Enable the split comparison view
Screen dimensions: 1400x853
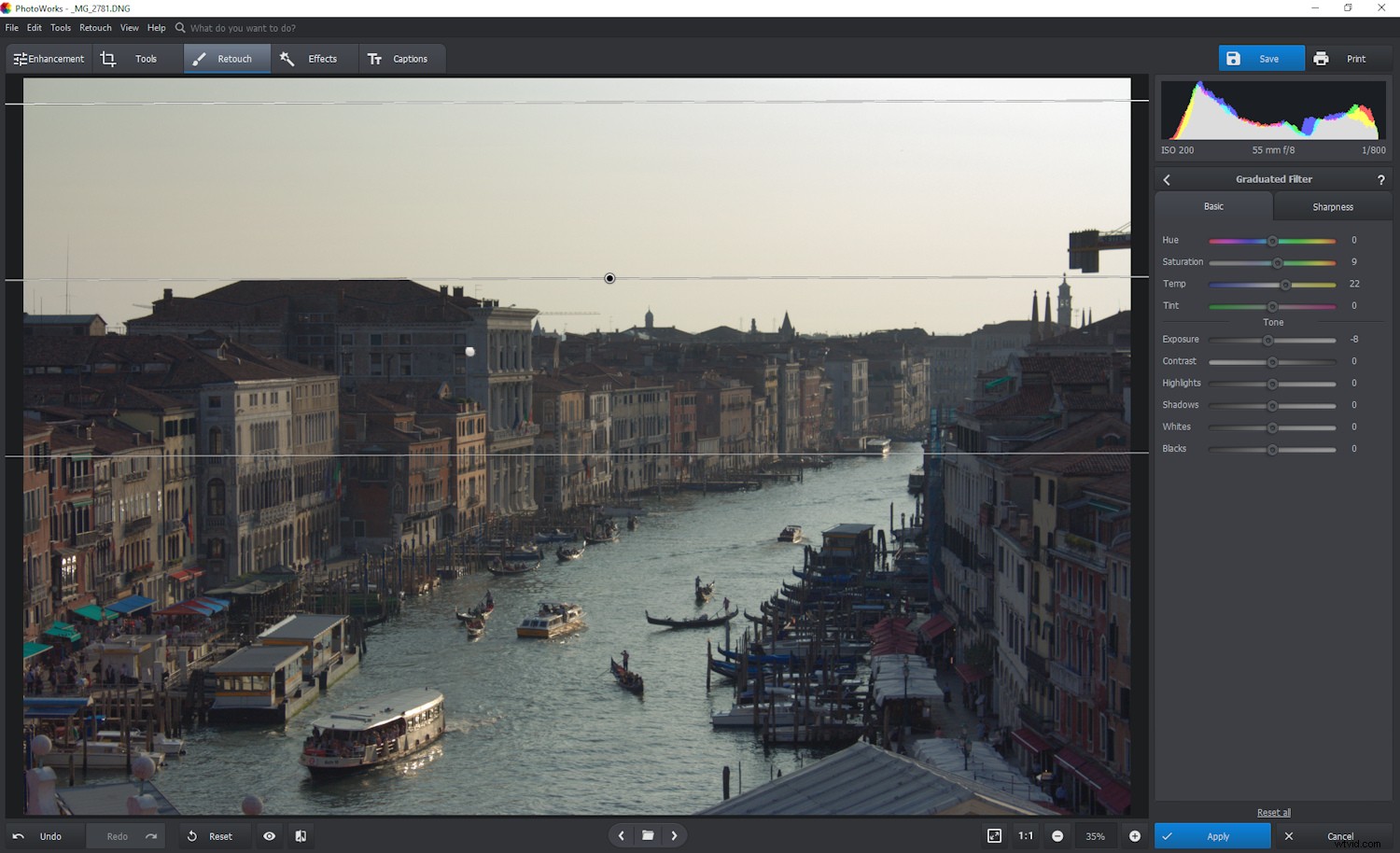pos(300,836)
